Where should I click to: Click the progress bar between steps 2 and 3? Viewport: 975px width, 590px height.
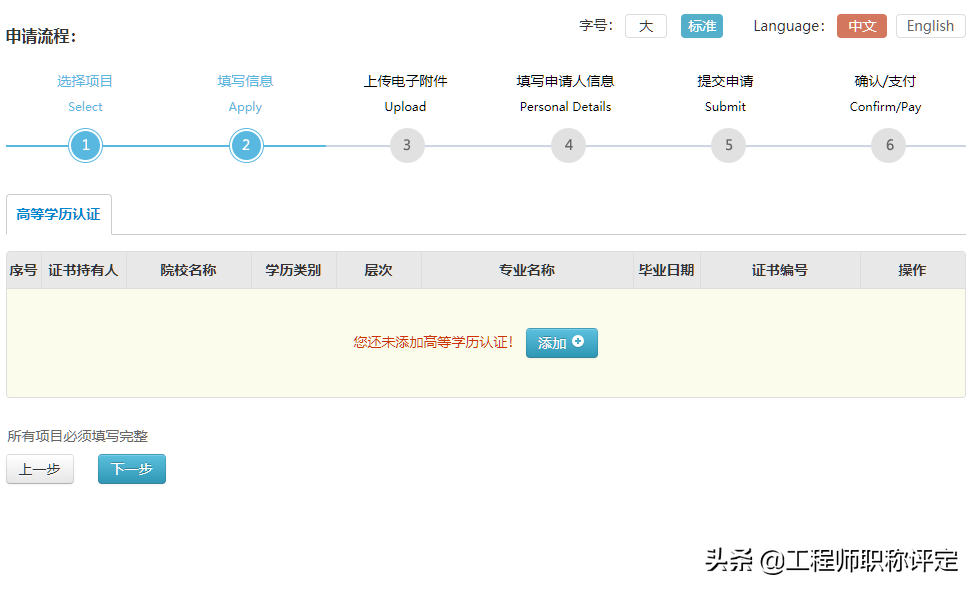326,145
